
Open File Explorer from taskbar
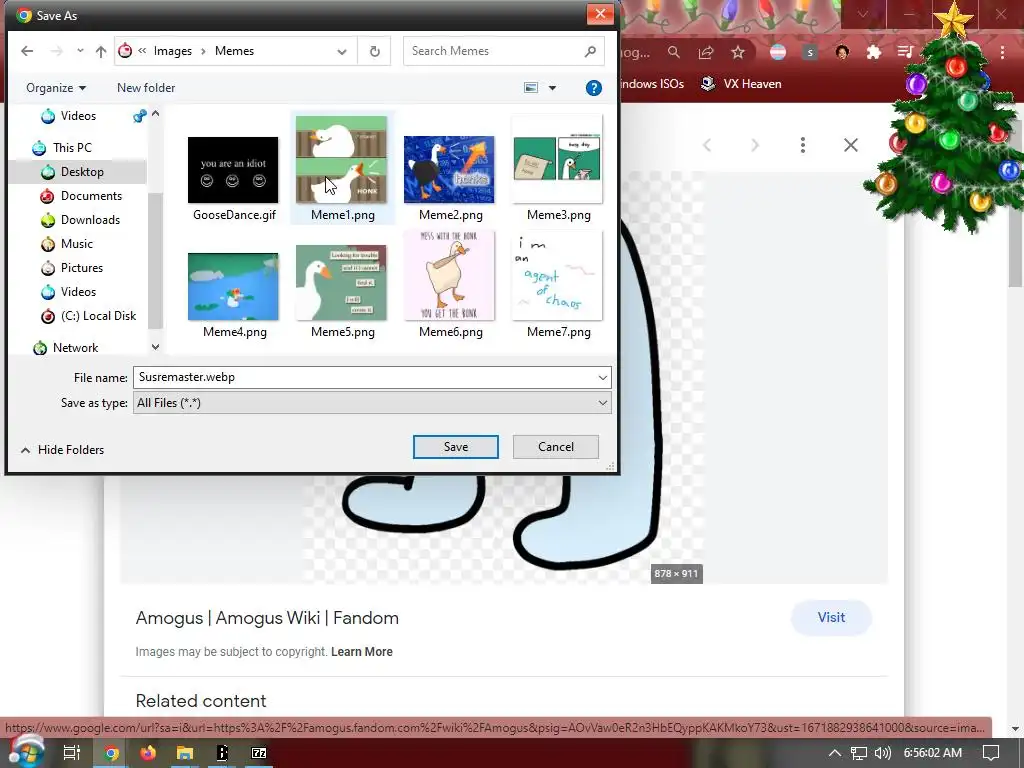point(185,753)
